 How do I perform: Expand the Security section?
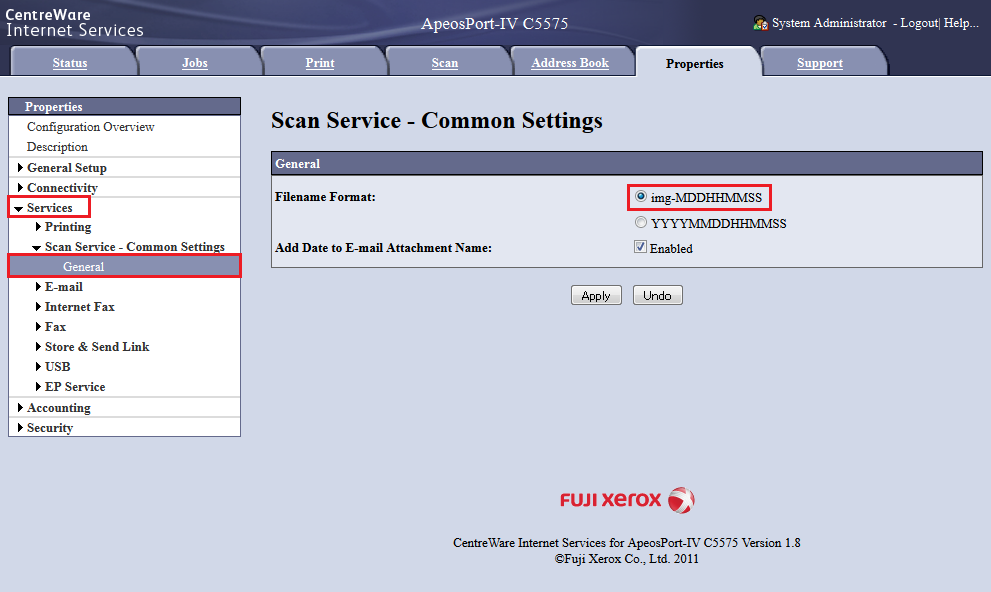coord(49,427)
